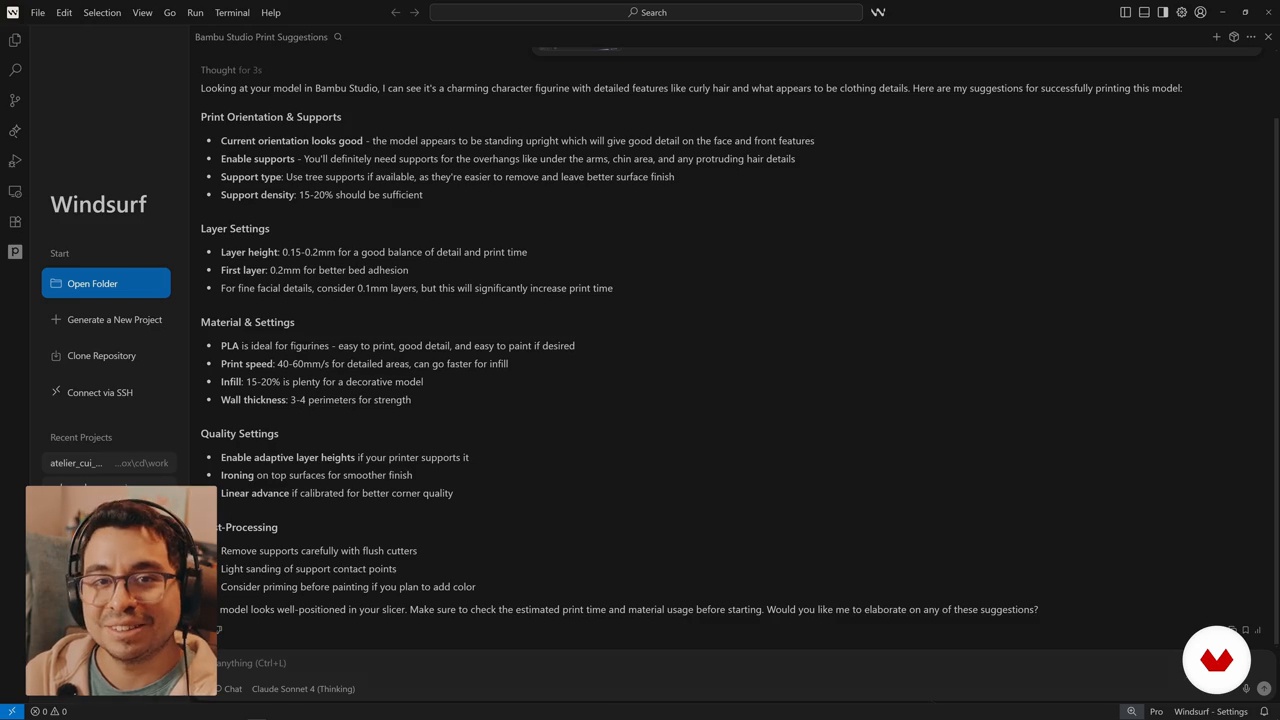Open the Selection menu
Viewport: 1280px width, 720px height.
102,13
